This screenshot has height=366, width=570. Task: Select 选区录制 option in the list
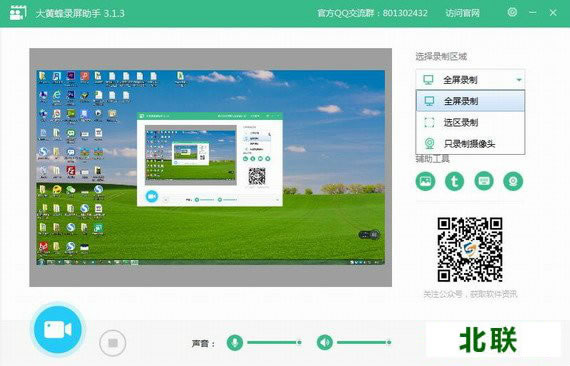pos(470,122)
